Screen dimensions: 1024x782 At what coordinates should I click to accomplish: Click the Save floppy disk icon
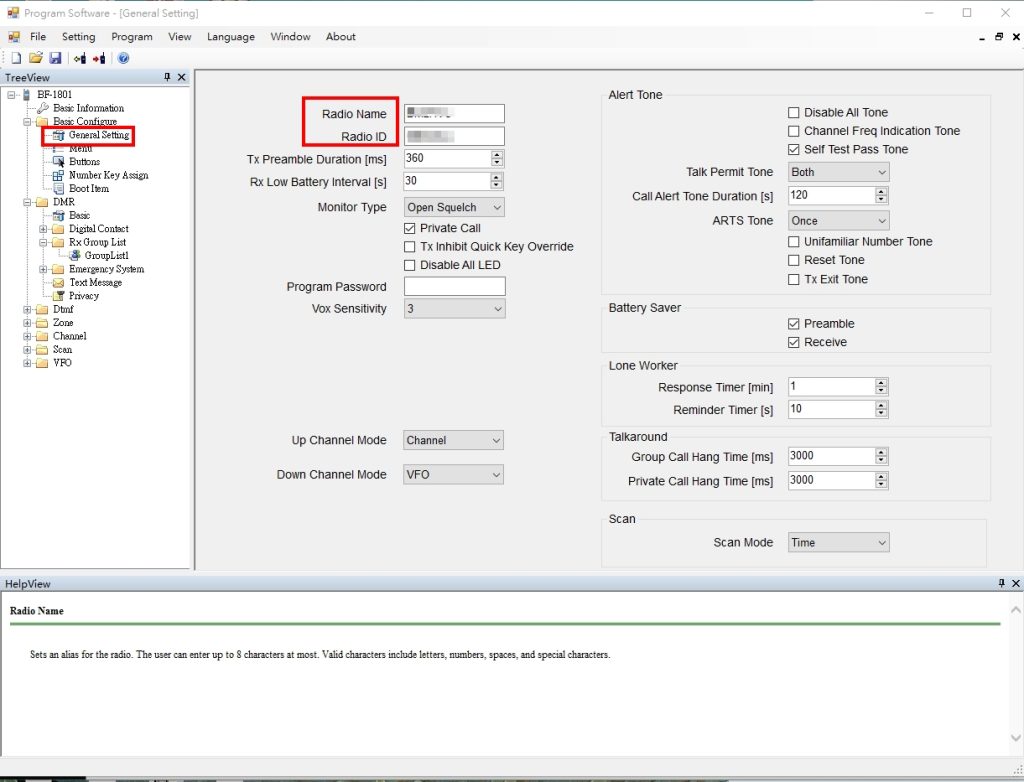pos(56,58)
